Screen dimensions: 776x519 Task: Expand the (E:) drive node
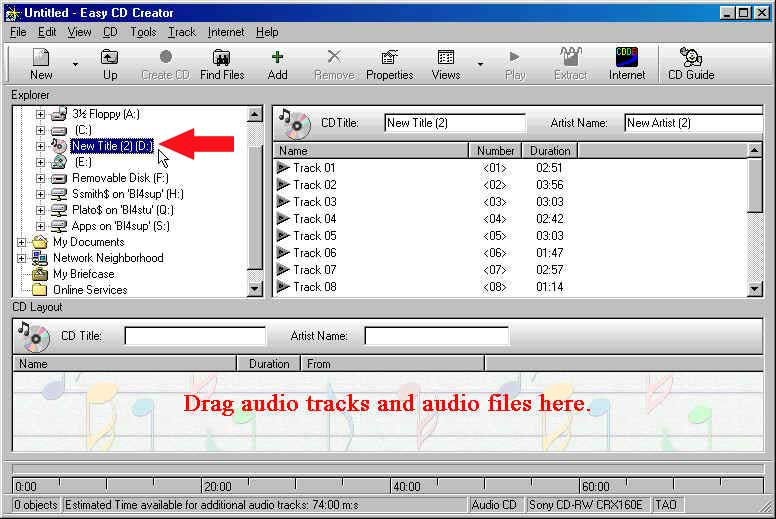pyautogui.click(x=41, y=162)
